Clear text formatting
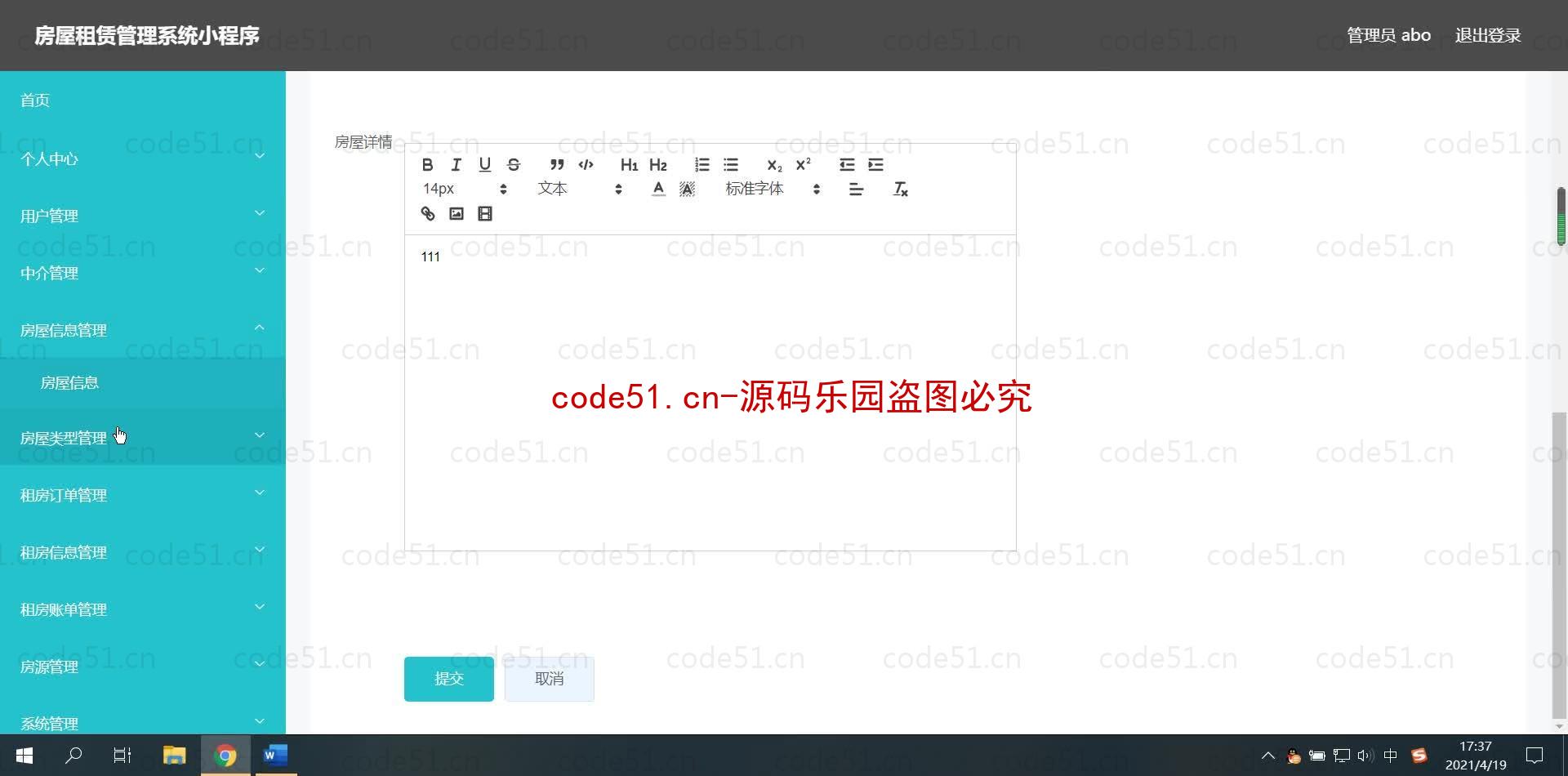1568x776 pixels. click(x=900, y=190)
